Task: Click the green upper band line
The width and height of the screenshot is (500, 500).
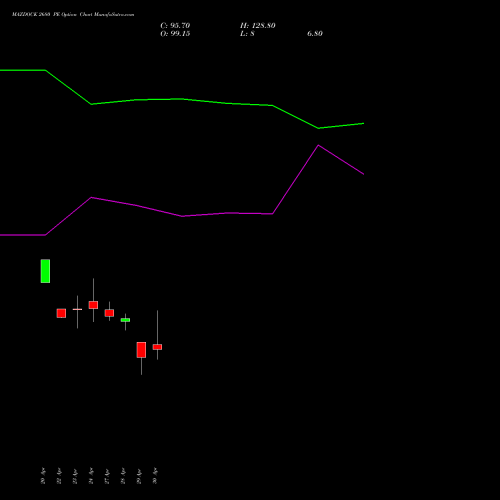Action: point(182,99)
